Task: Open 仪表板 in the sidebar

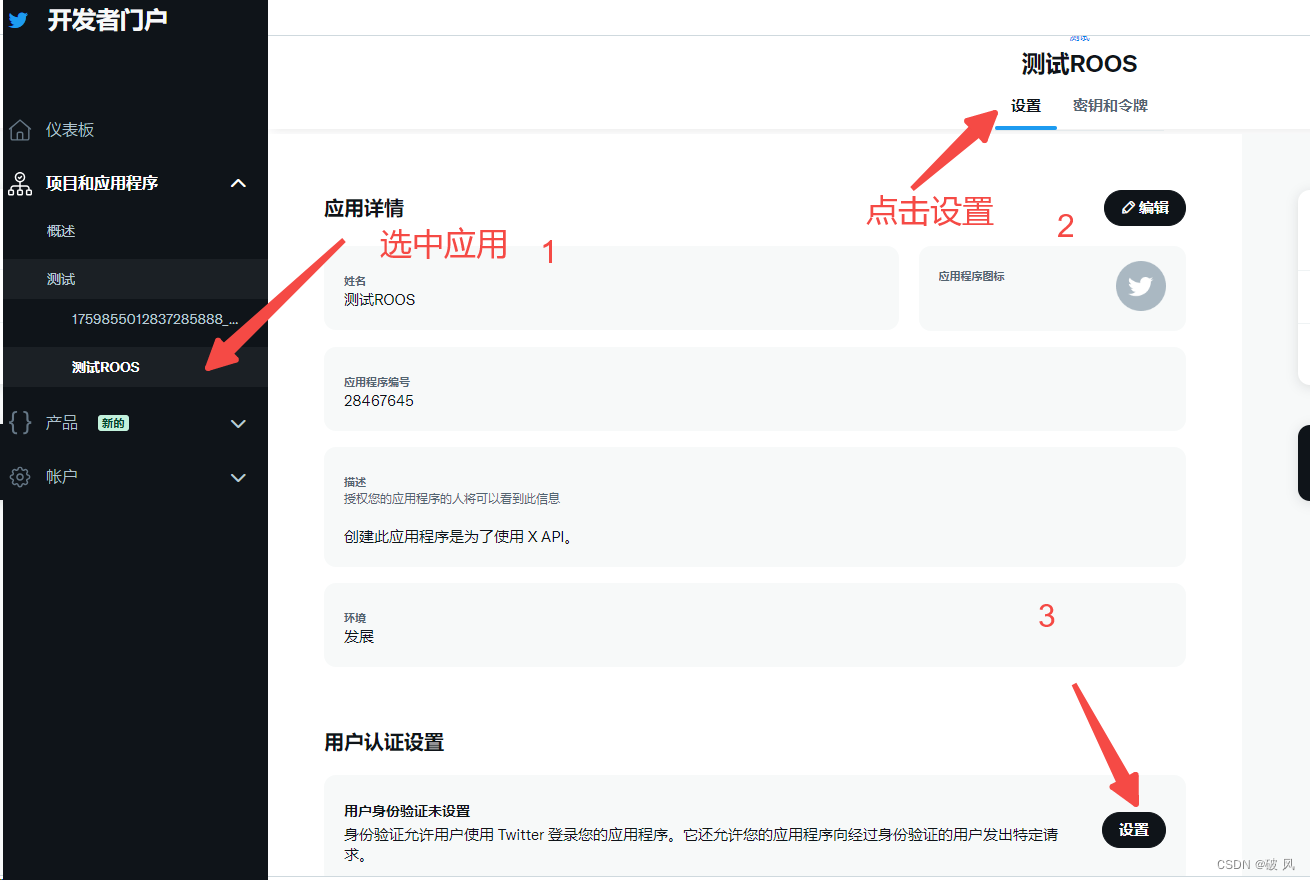Action: coord(70,130)
